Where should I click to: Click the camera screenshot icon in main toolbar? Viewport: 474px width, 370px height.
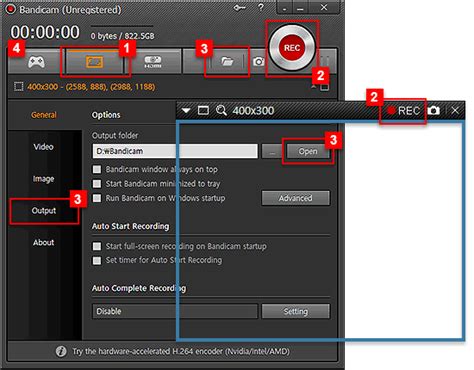[x=258, y=62]
